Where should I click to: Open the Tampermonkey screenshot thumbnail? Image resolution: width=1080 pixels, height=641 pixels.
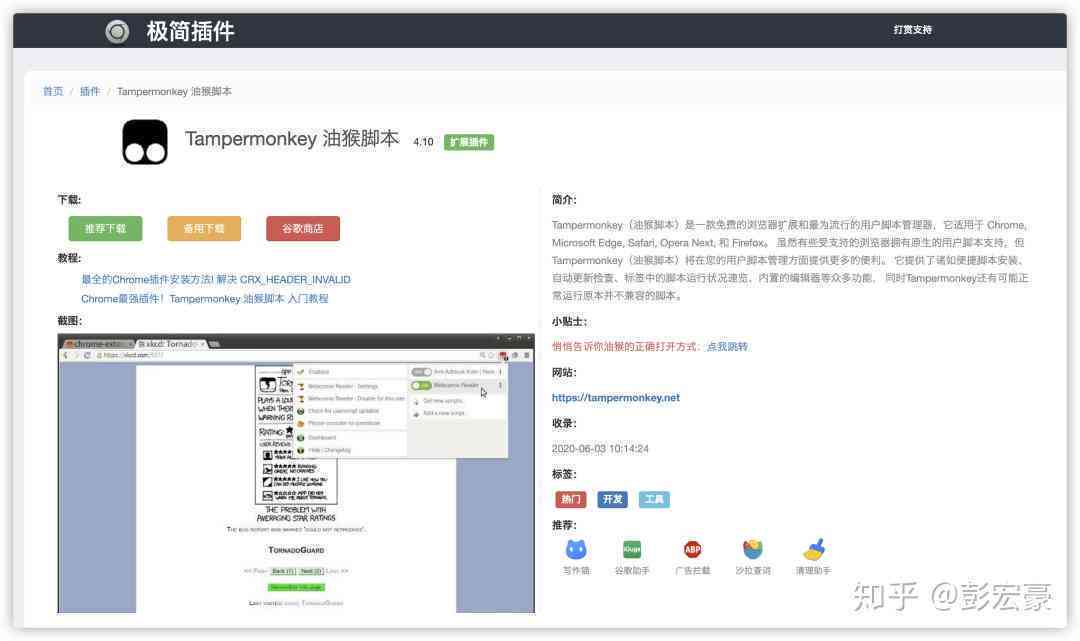click(x=296, y=474)
